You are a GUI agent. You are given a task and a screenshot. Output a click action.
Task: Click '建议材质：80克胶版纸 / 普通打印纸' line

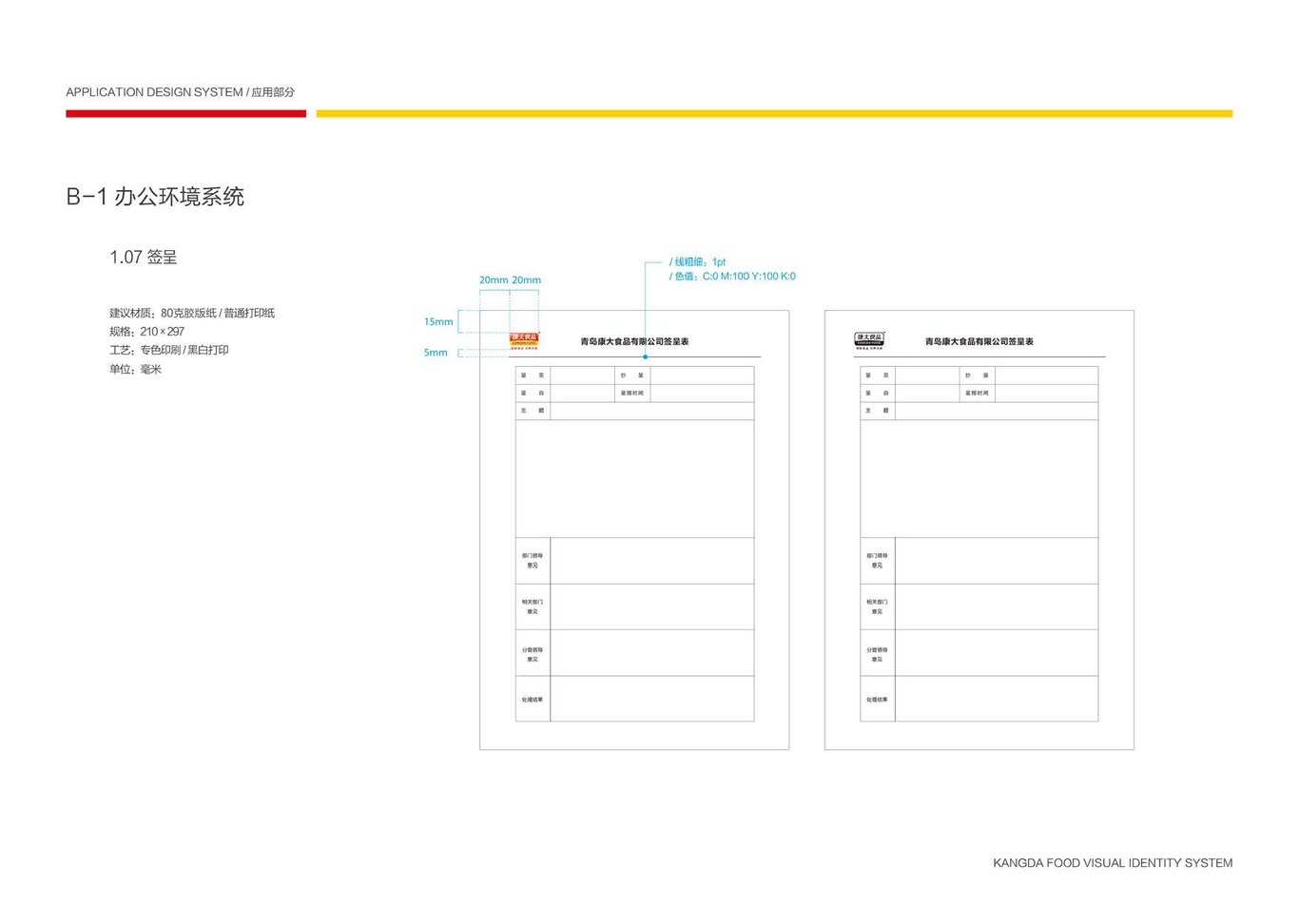(192, 313)
